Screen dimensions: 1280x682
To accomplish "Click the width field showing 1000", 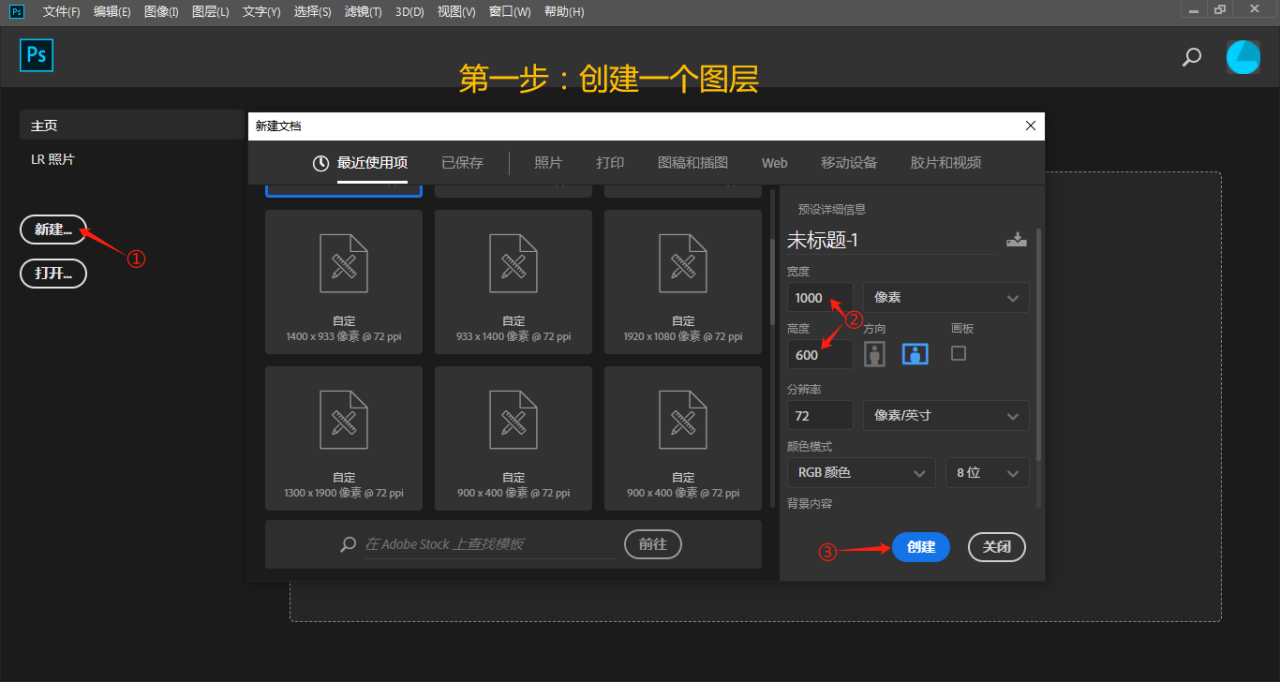I will (820, 298).
